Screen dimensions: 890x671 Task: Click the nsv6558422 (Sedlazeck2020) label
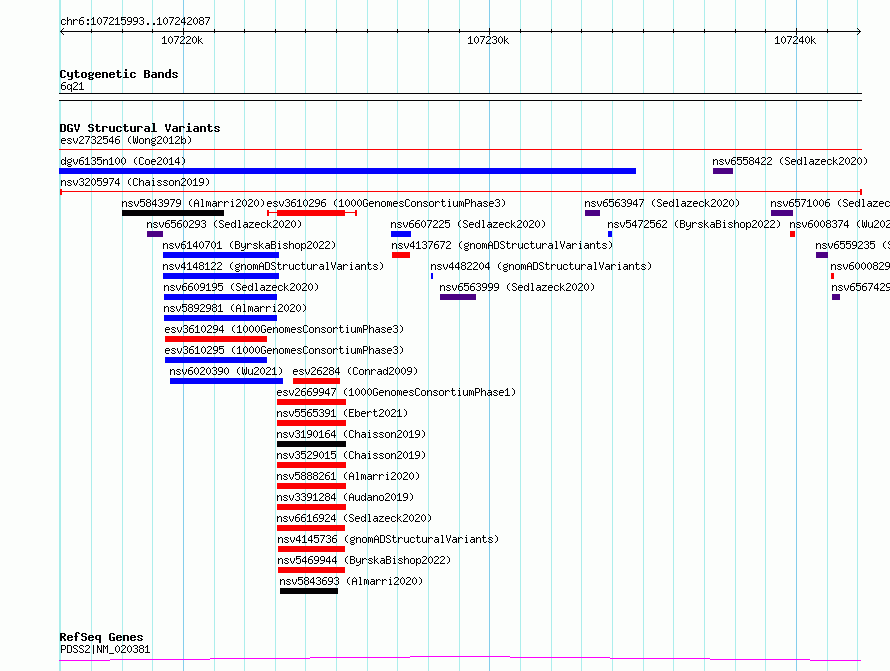[790, 161]
